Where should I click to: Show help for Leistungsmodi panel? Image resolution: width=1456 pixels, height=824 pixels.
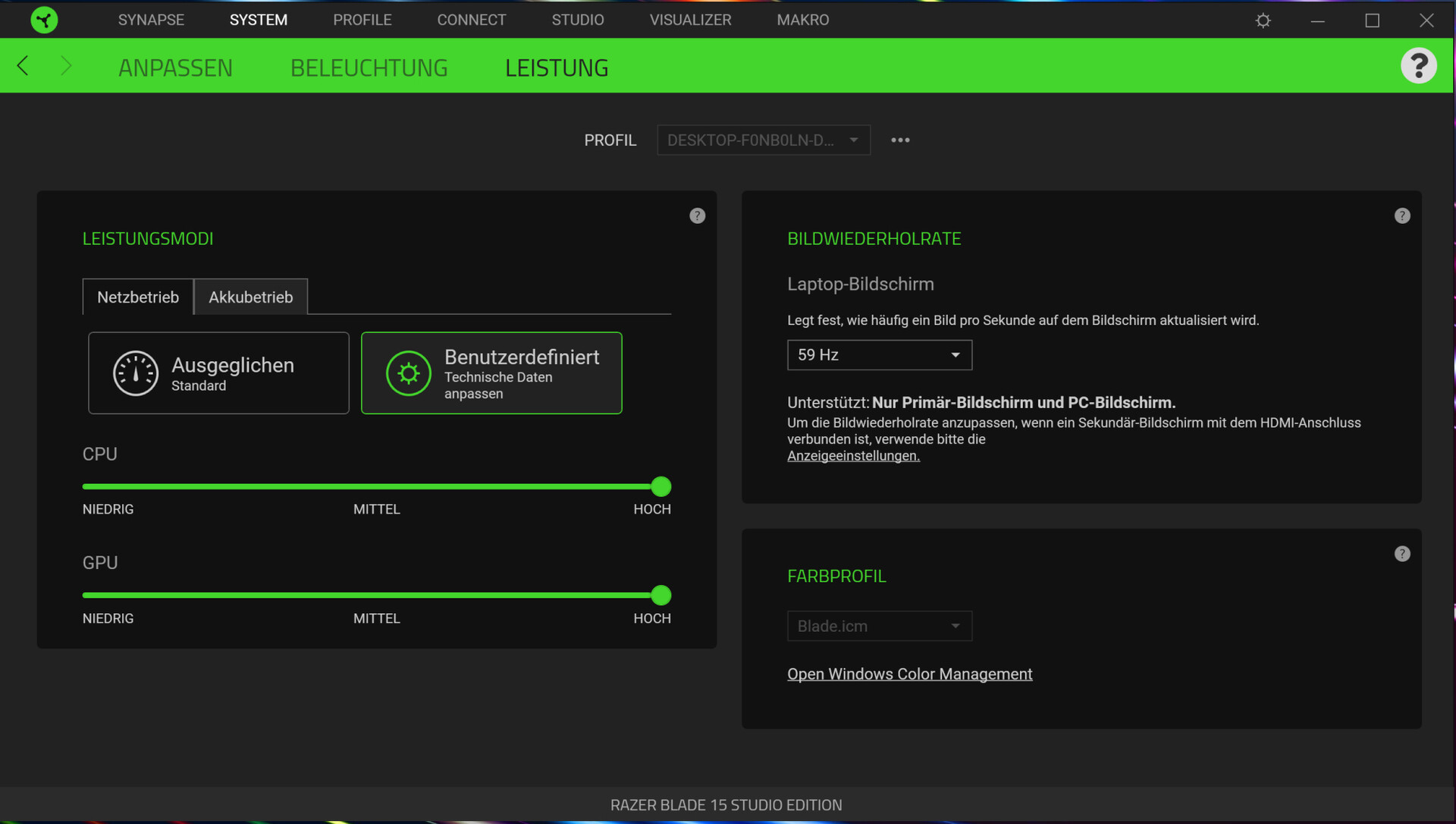(x=697, y=216)
